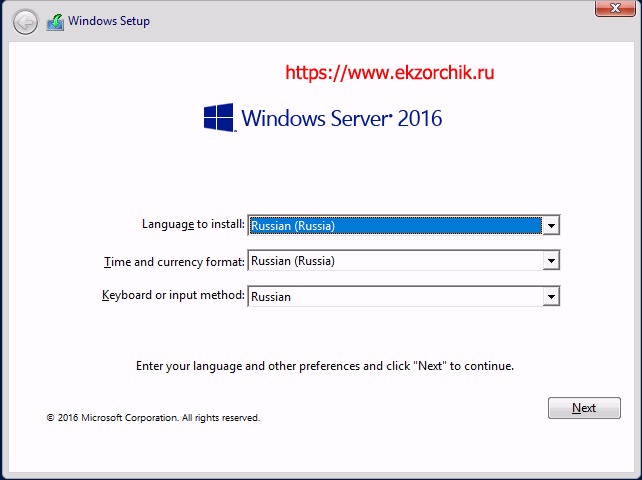The width and height of the screenshot is (642, 480).
Task: Open the Keyboard or input method dropdown arrow
Action: point(551,297)
